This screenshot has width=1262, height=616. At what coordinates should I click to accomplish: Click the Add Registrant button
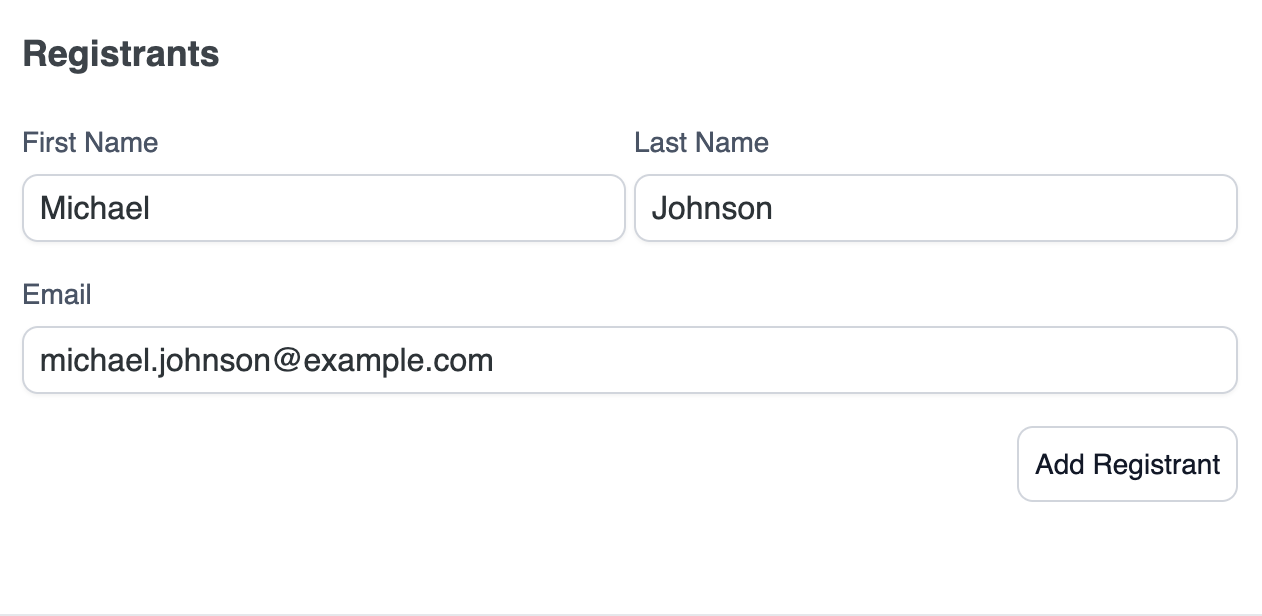point(1127,464)
